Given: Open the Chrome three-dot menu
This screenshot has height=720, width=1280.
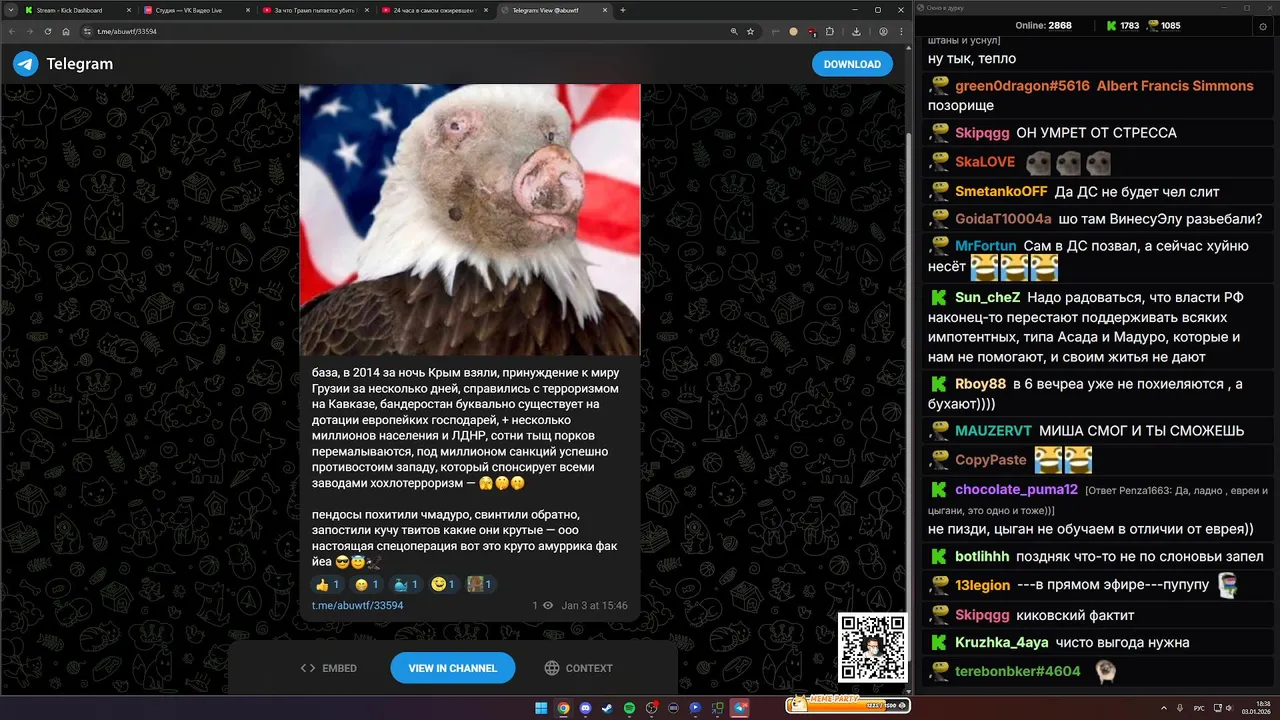Looking at the screenshot, I should tap(900, 31).
